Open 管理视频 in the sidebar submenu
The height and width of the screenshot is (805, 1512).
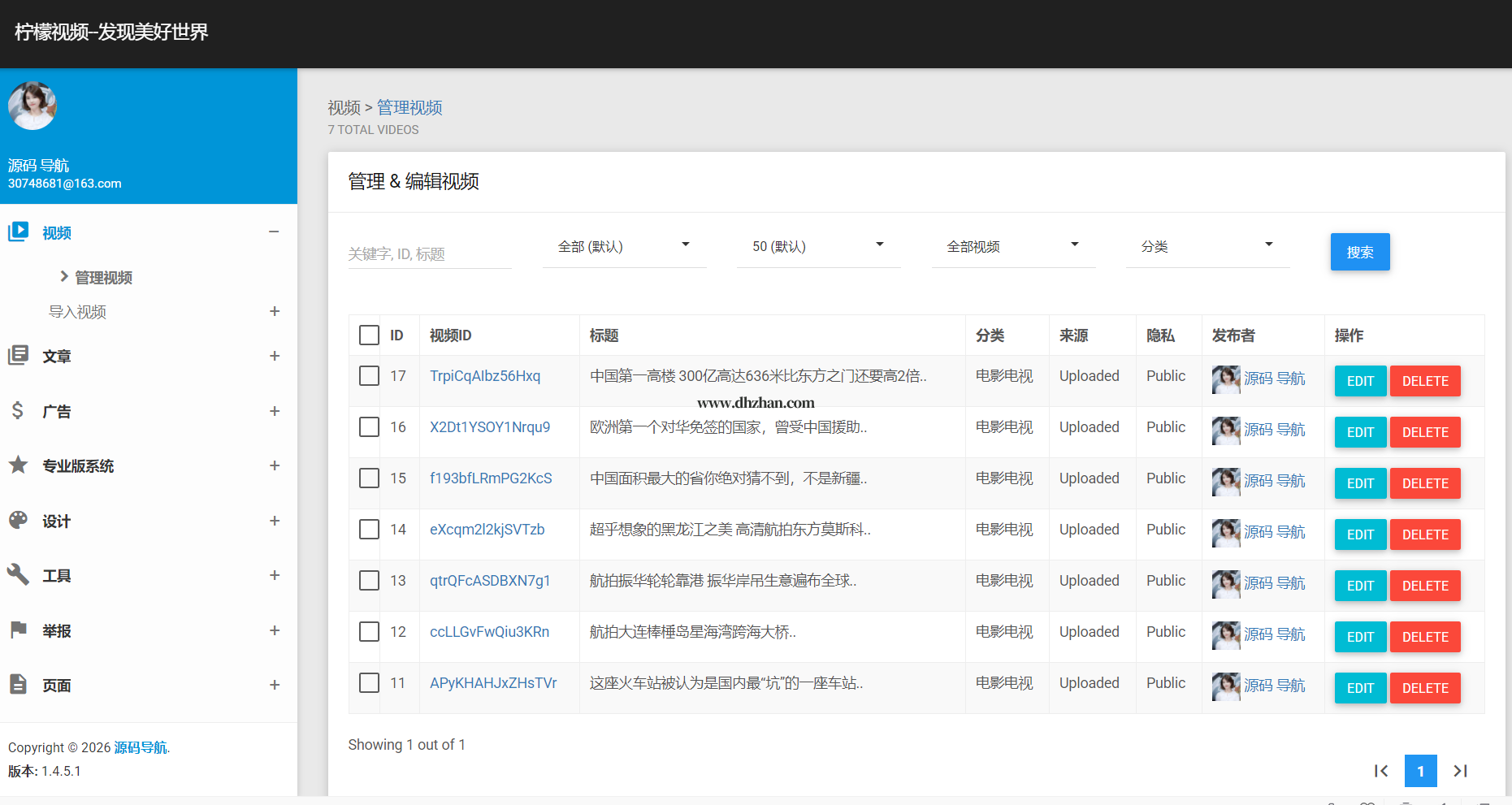103,278
